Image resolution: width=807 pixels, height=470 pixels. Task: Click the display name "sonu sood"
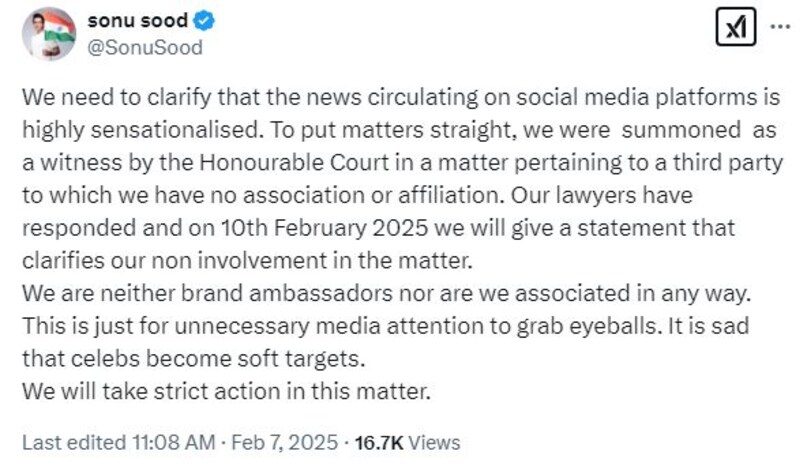(137, 21)
